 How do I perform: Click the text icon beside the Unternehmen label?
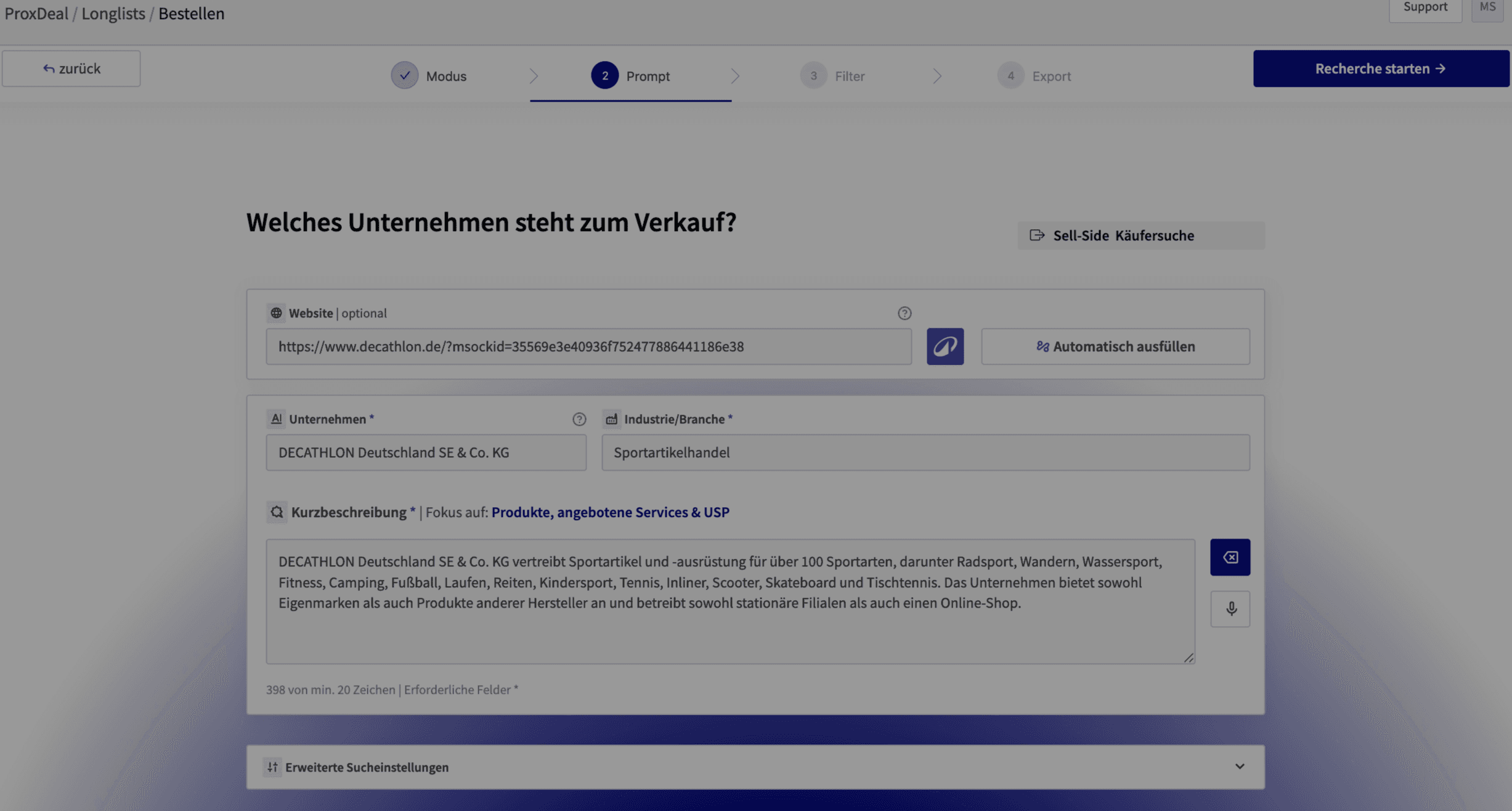[276, 419]
